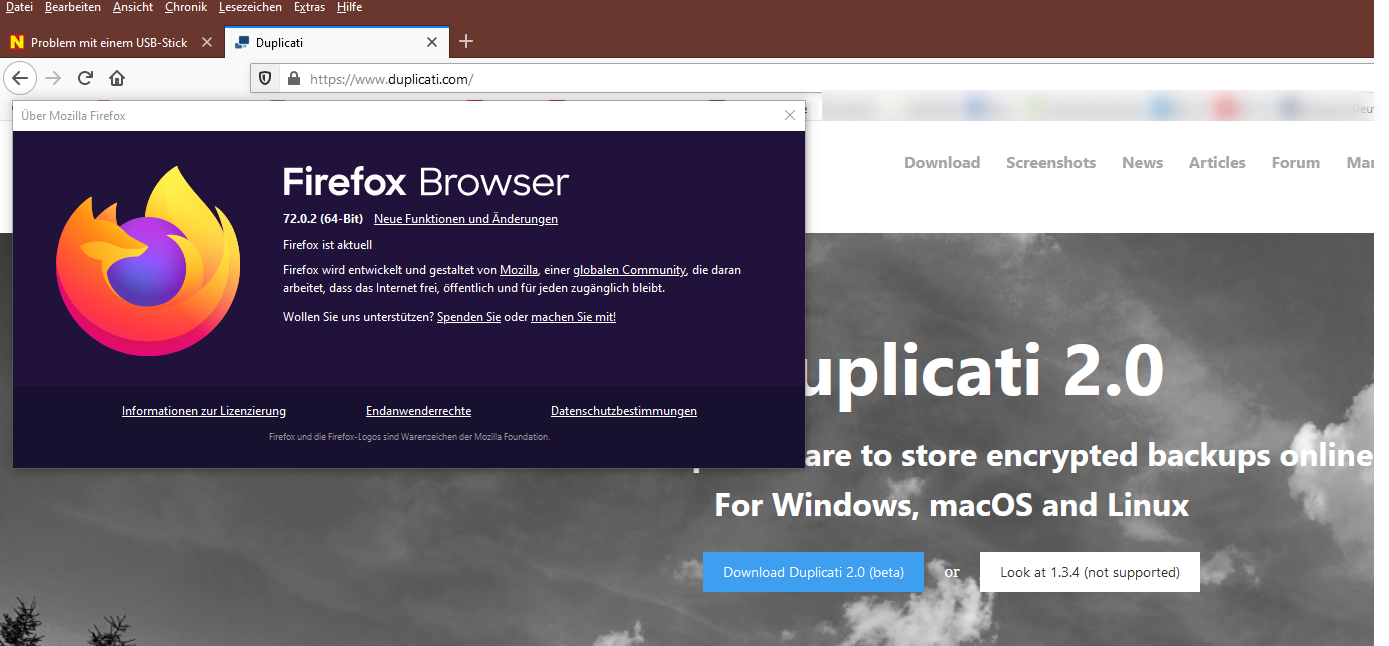This screenshot has width=1389, height=646.
Task: Close the Duplicati tab
Action: (432, 42)
